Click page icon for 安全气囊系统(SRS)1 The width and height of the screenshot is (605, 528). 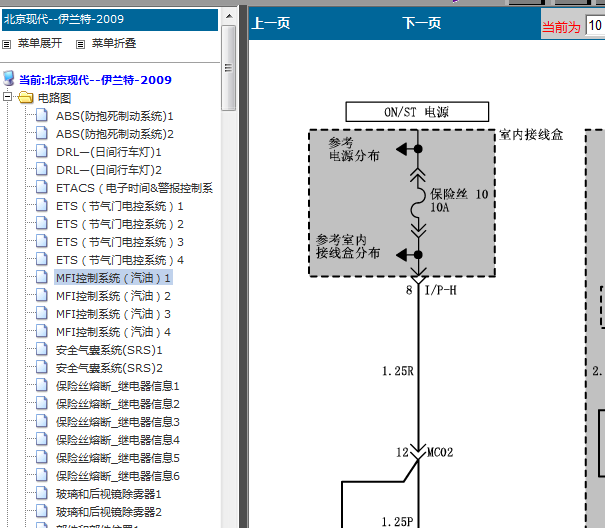point(42,349)
